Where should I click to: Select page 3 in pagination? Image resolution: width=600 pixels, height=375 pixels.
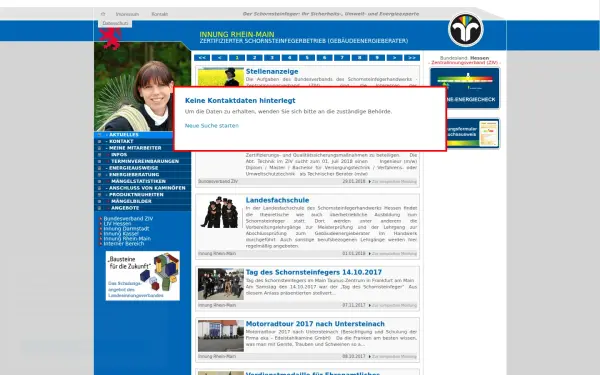(272, 58)
